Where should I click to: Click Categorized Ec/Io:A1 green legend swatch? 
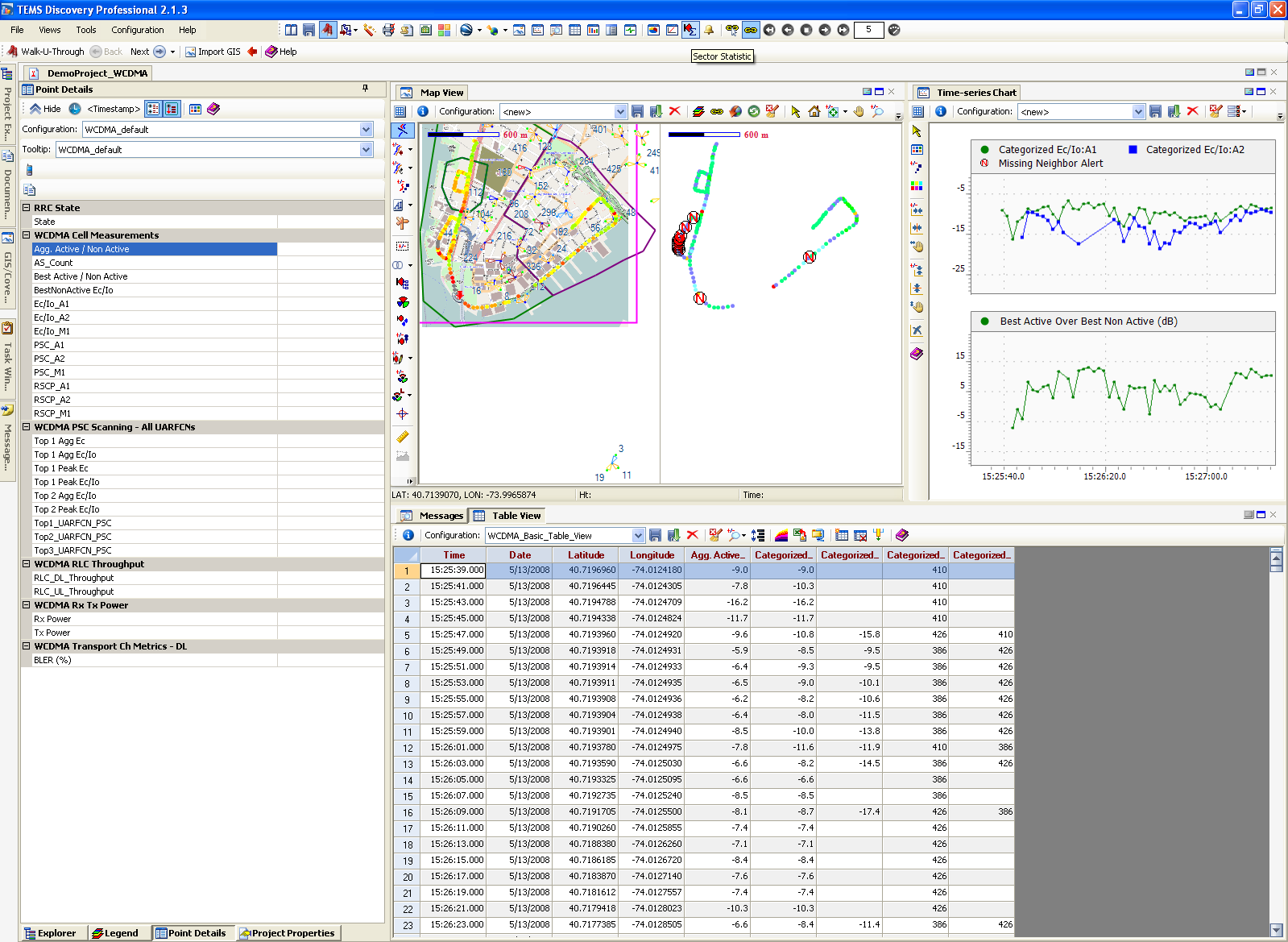pyautogui.click(x=984, y=149)
